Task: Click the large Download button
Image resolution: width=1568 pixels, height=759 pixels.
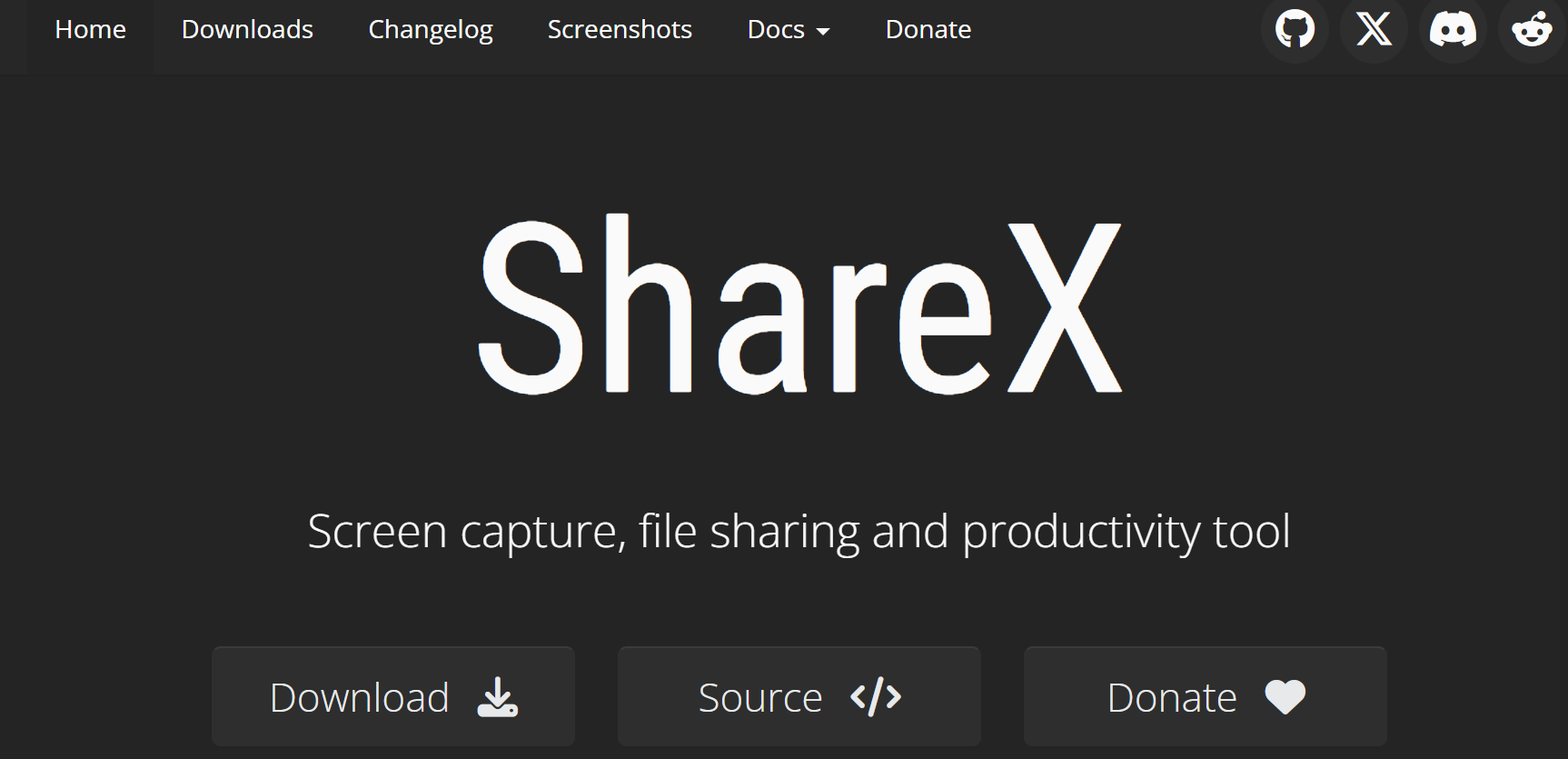Action: pyautogui.click(x=393, y=696)
